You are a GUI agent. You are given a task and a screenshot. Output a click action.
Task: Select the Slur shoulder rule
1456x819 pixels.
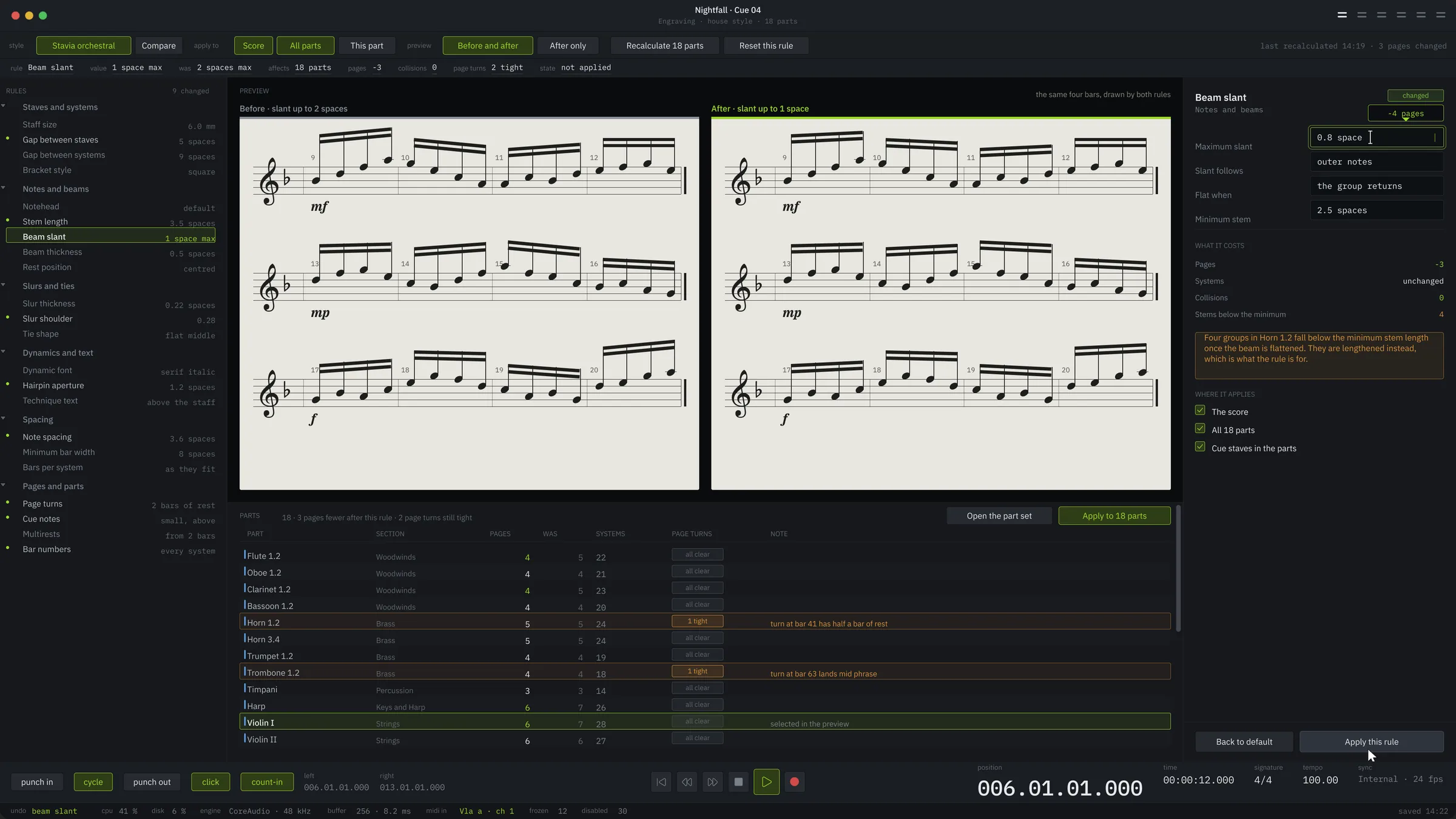point(110,318)
